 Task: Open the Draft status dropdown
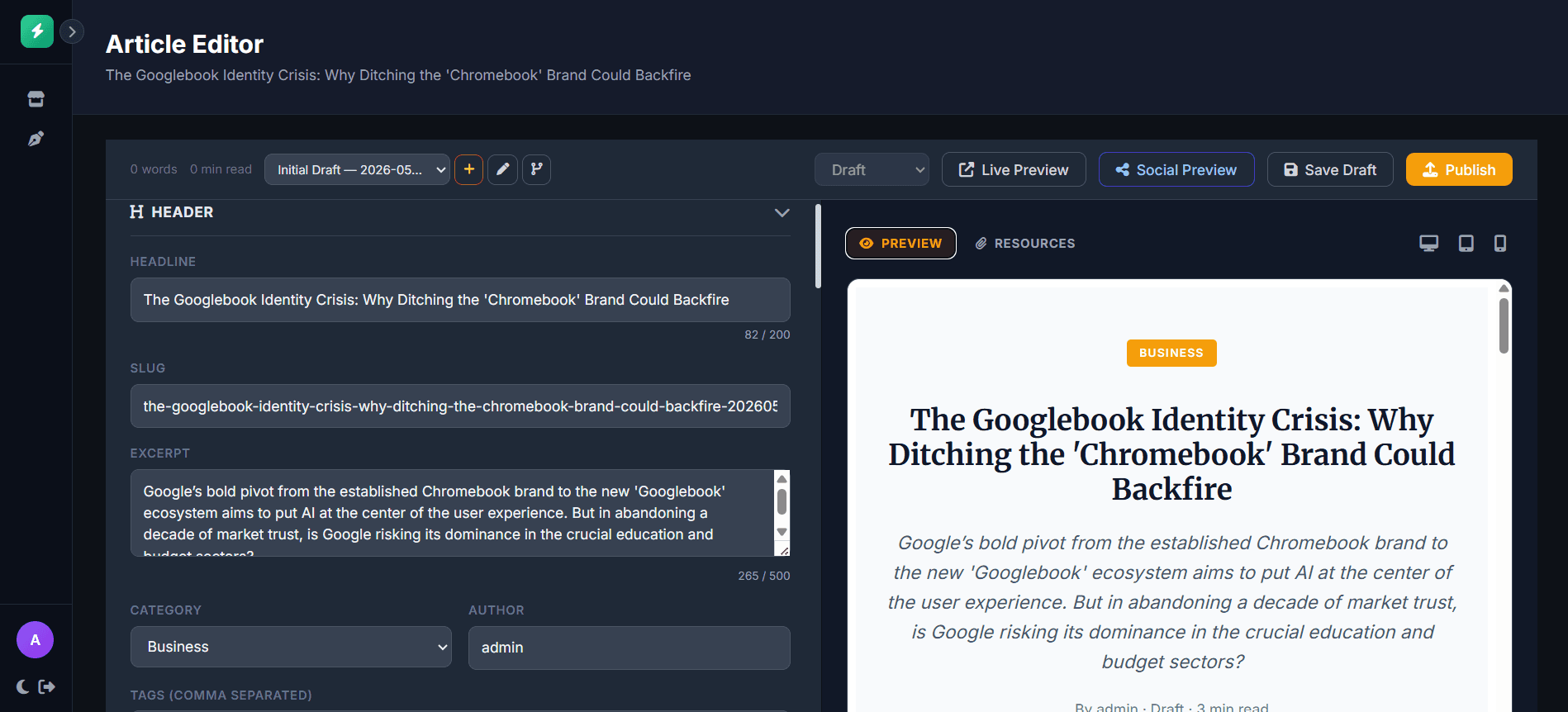coord(872,169)
